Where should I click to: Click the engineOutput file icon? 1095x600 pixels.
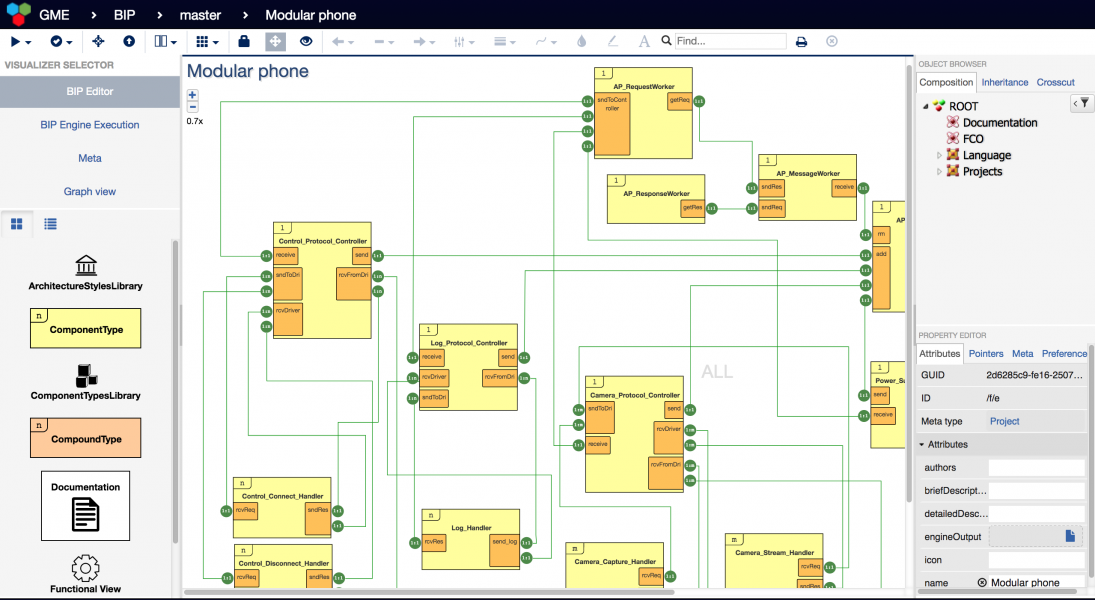tap(1069, 537)
